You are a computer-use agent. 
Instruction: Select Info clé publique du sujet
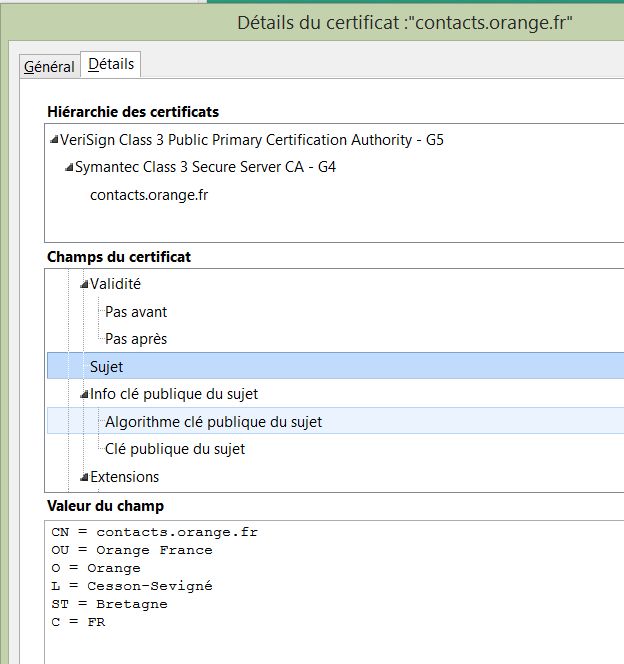(174, 394)
